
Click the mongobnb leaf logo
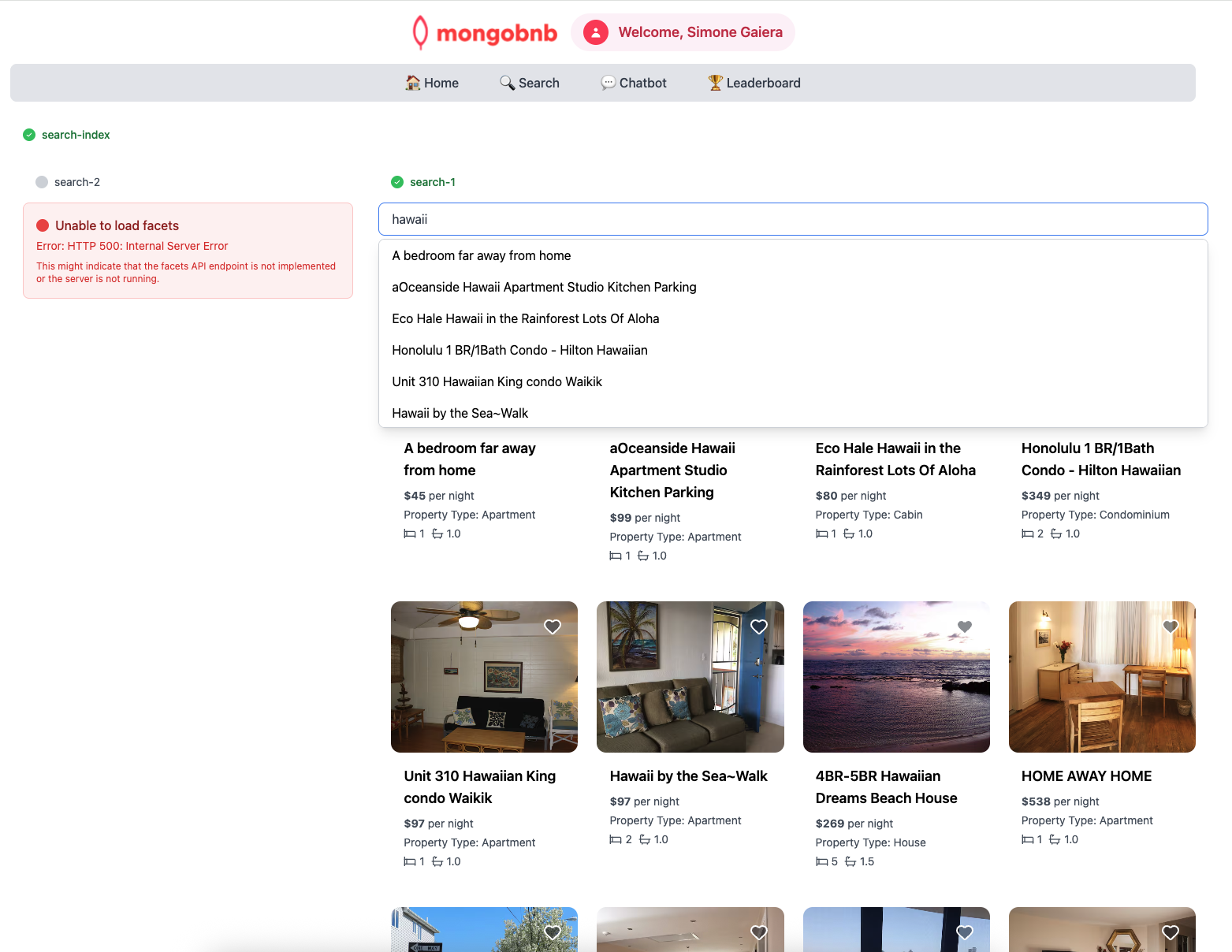coord(420,32)
